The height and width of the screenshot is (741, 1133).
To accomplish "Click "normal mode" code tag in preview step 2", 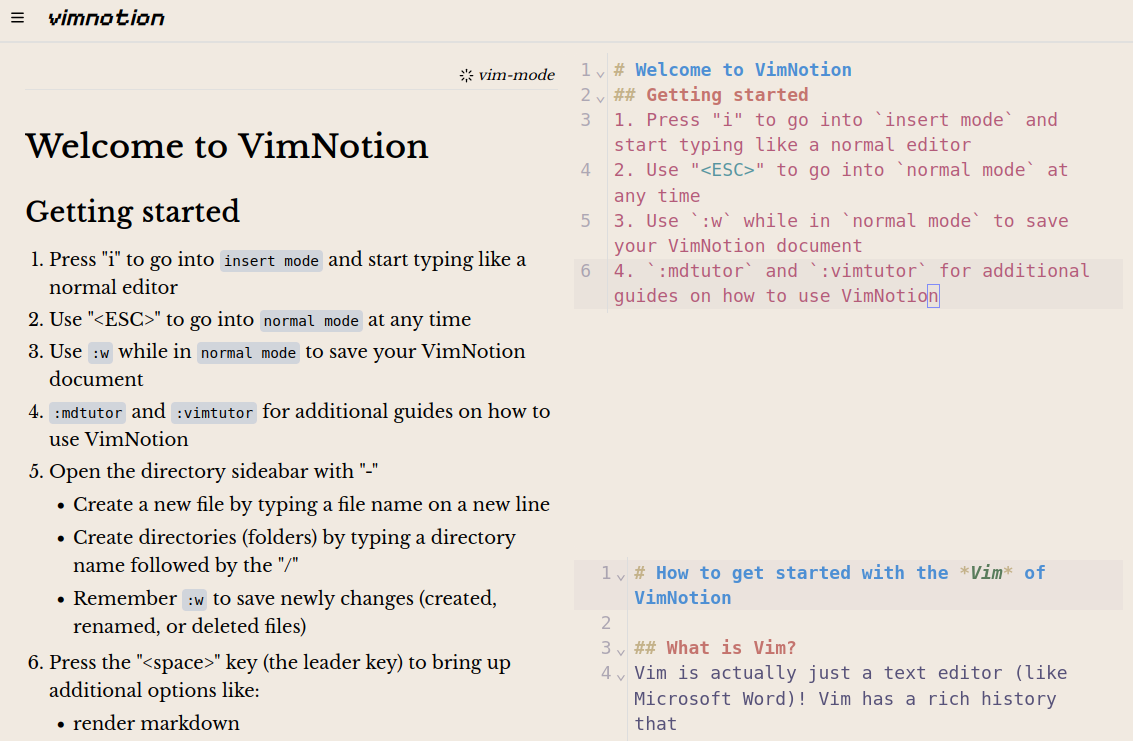I will click(311, 321).
